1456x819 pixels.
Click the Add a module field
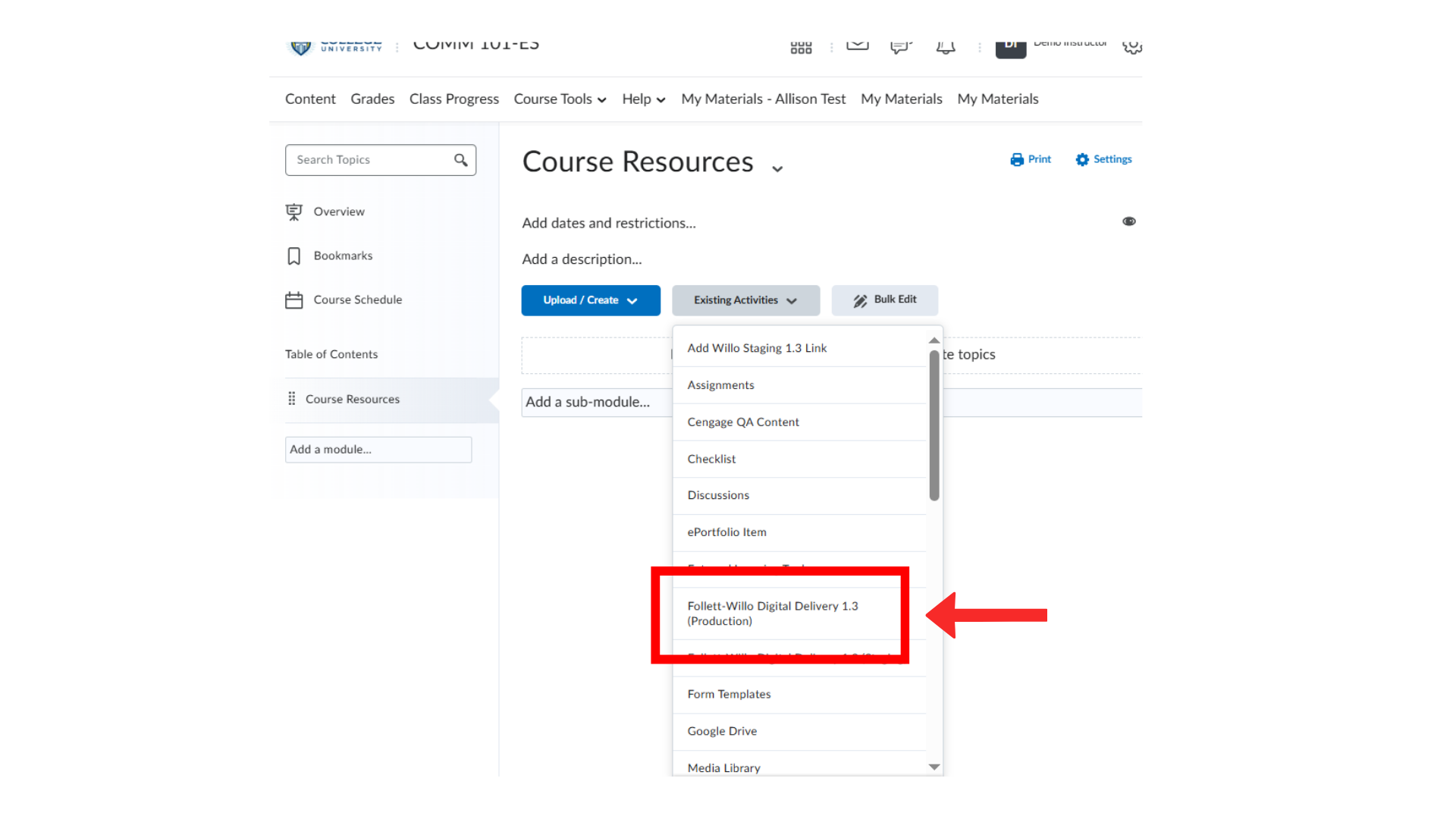coord(378,450)
